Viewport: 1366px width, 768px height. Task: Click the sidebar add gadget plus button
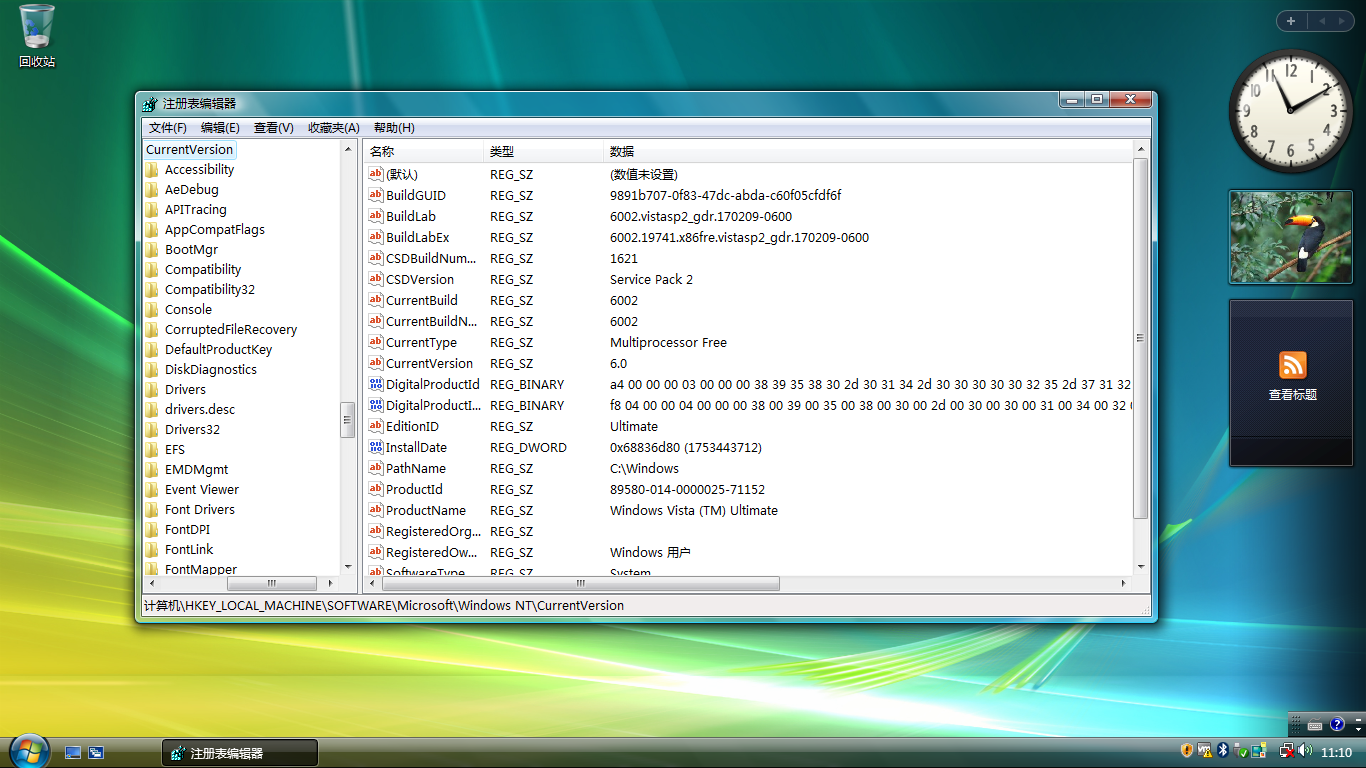pyautogui.click(x=1291, y=20)
